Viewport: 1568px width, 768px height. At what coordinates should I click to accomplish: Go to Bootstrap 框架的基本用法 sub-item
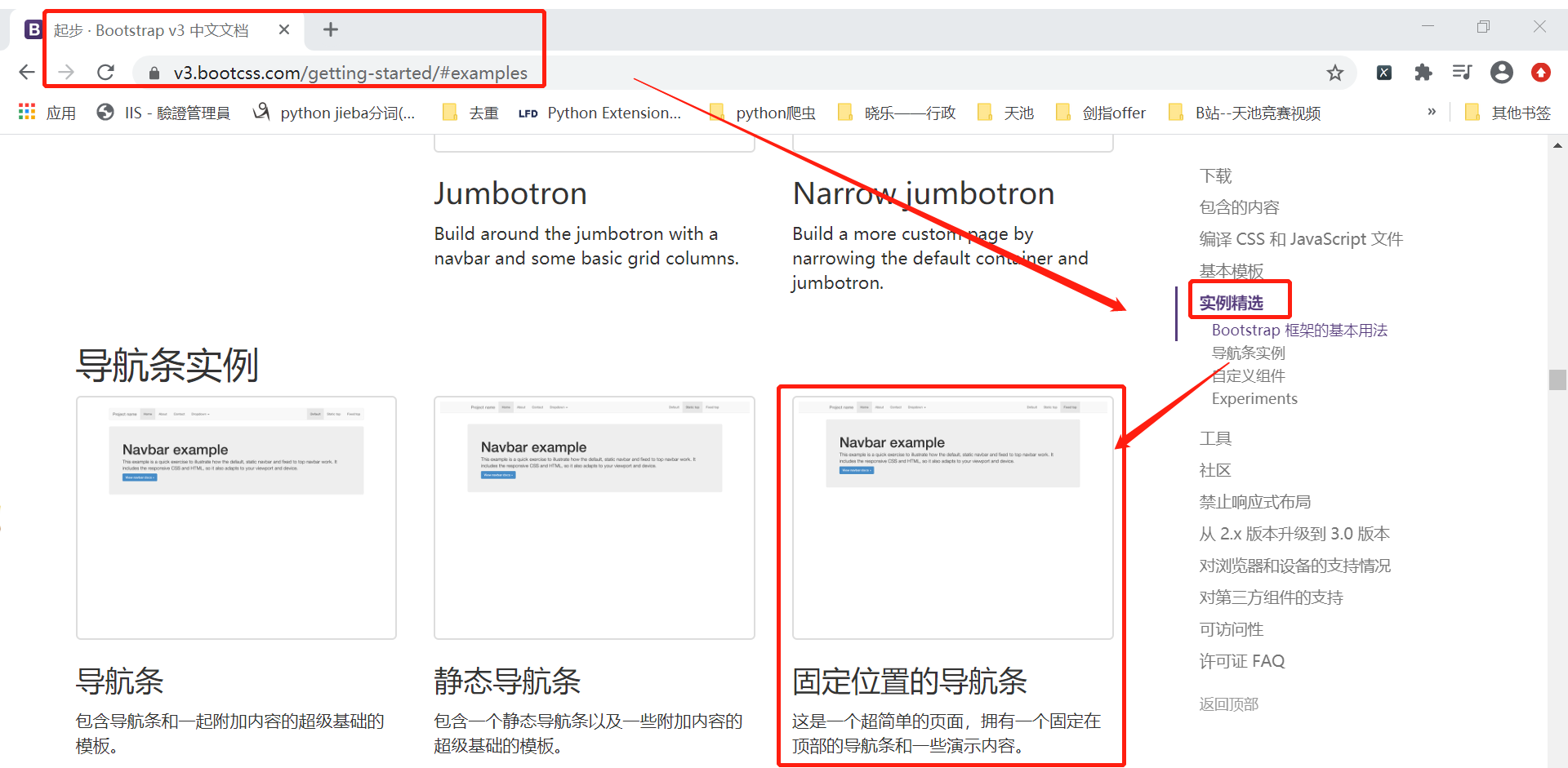(1299, 330)
